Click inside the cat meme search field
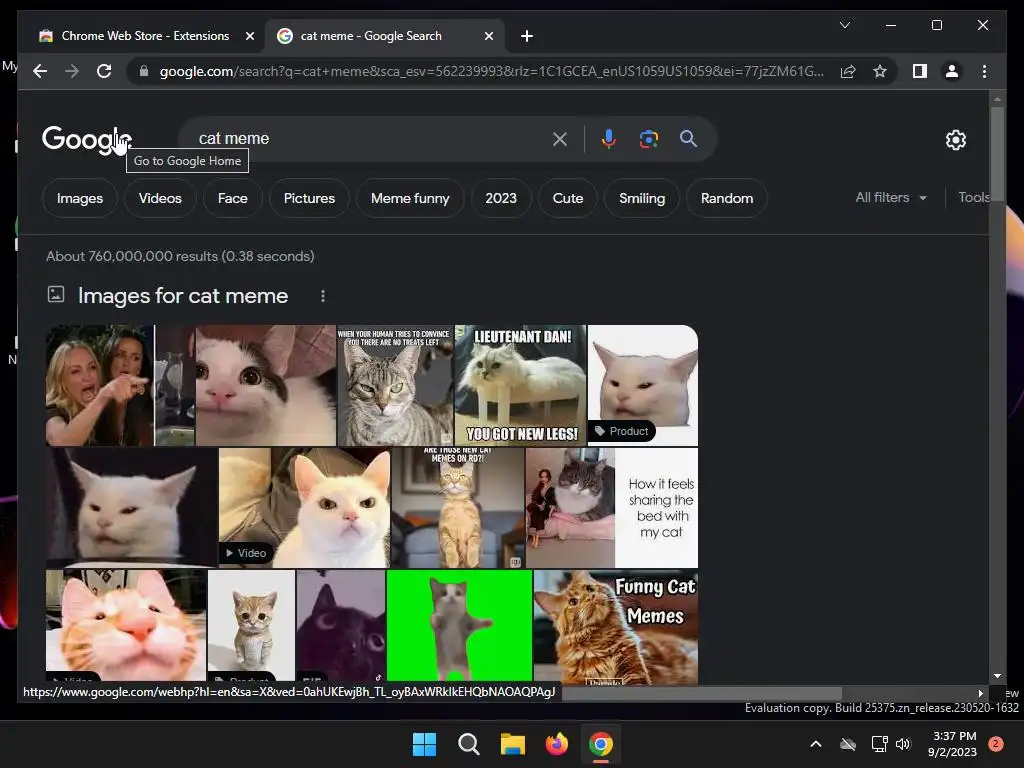This screenshot has width=1024, height=768. click(x=372, y=138)
